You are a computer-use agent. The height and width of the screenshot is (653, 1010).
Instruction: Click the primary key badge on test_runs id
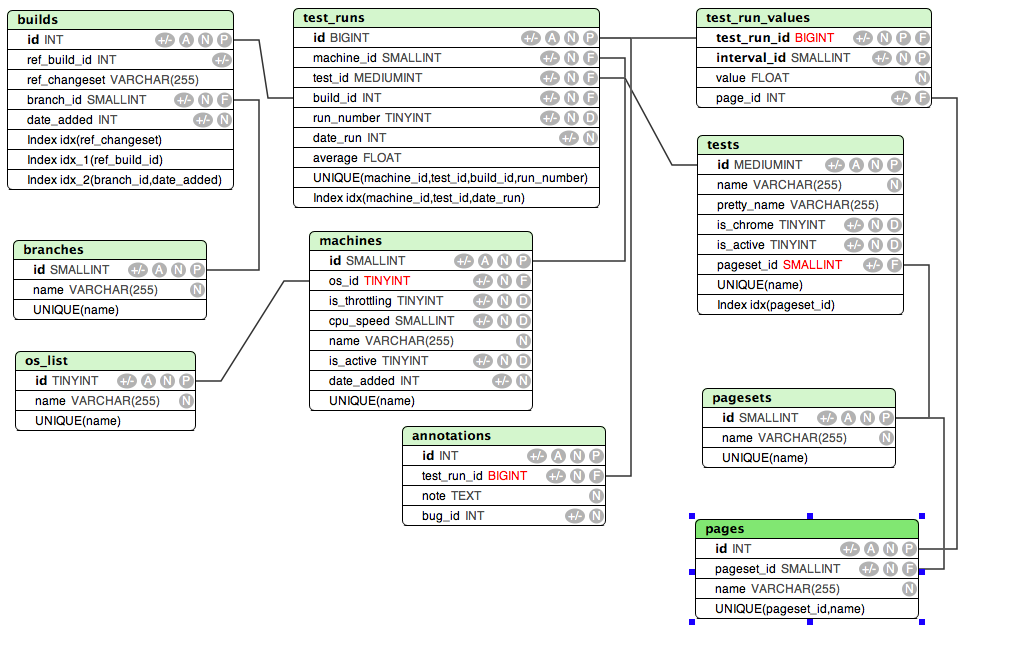click(x=590, y=38)
